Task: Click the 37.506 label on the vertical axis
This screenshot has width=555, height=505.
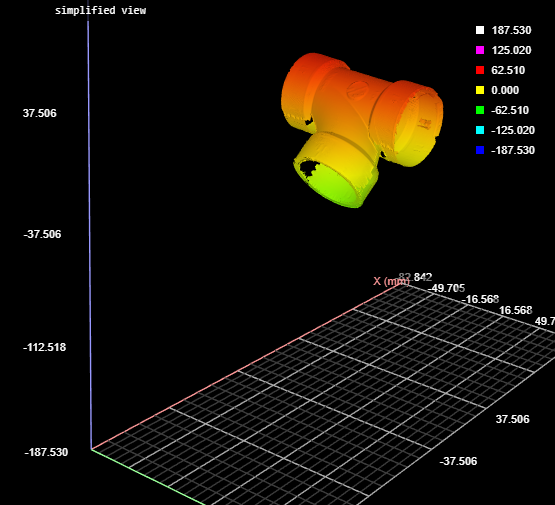Action: point(40,113)
